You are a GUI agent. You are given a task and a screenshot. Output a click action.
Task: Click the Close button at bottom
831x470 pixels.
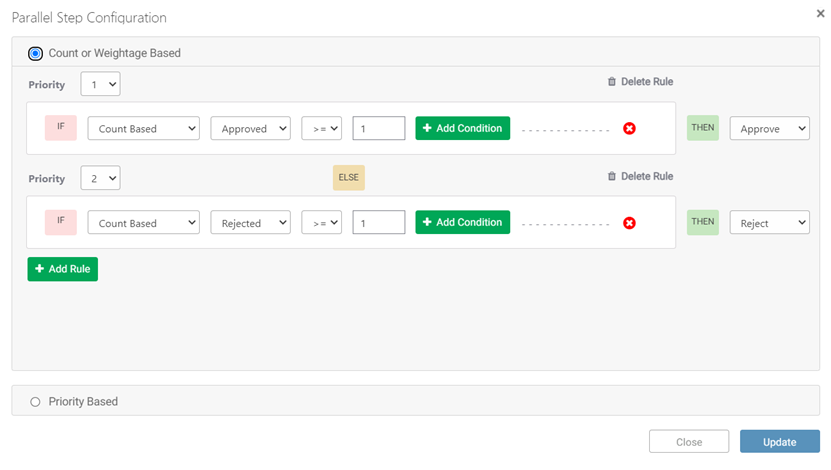coord(688,442)
